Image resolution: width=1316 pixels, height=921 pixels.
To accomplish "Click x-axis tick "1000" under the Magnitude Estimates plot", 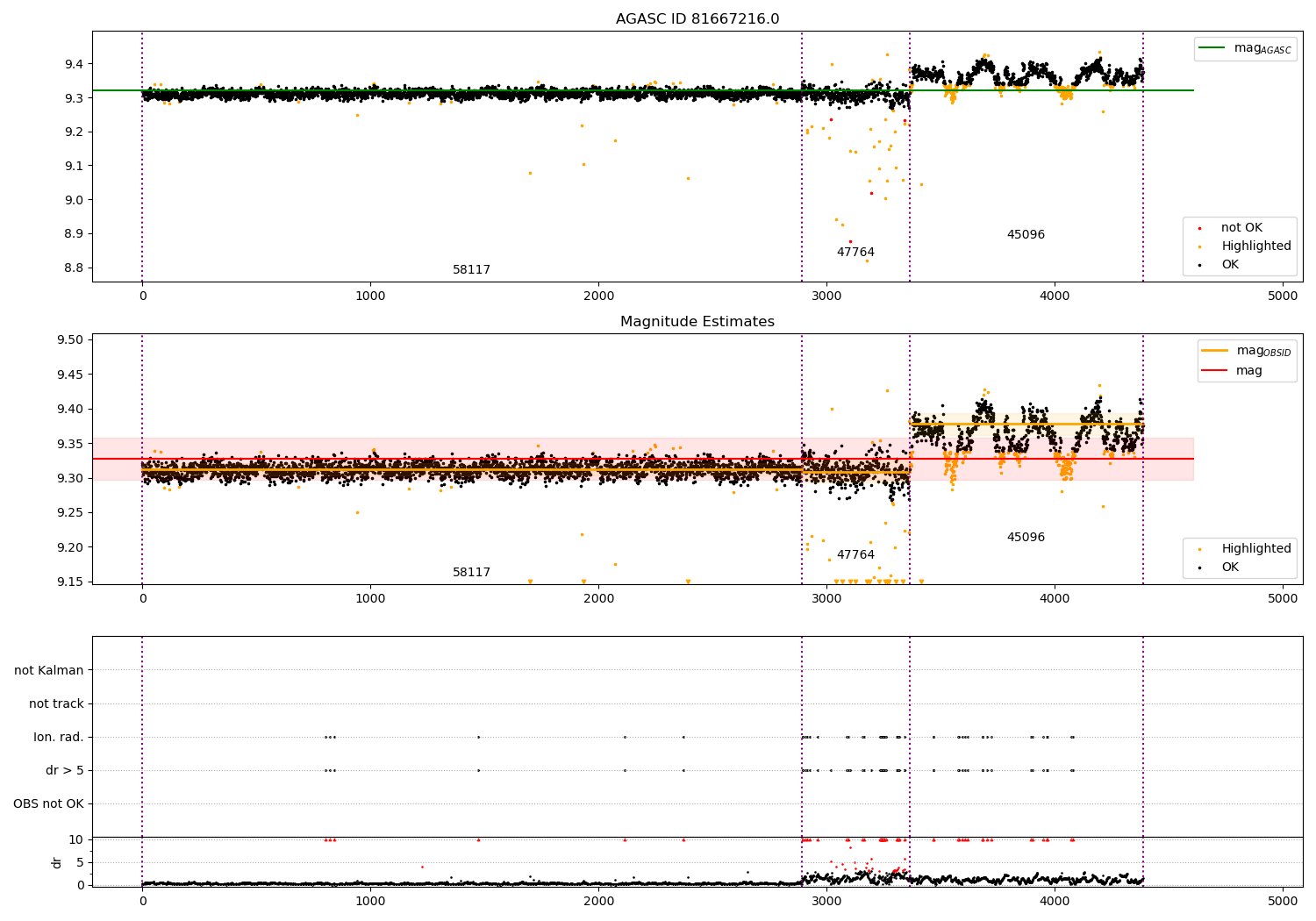I will pyautogui.click(x=370, y=599).
